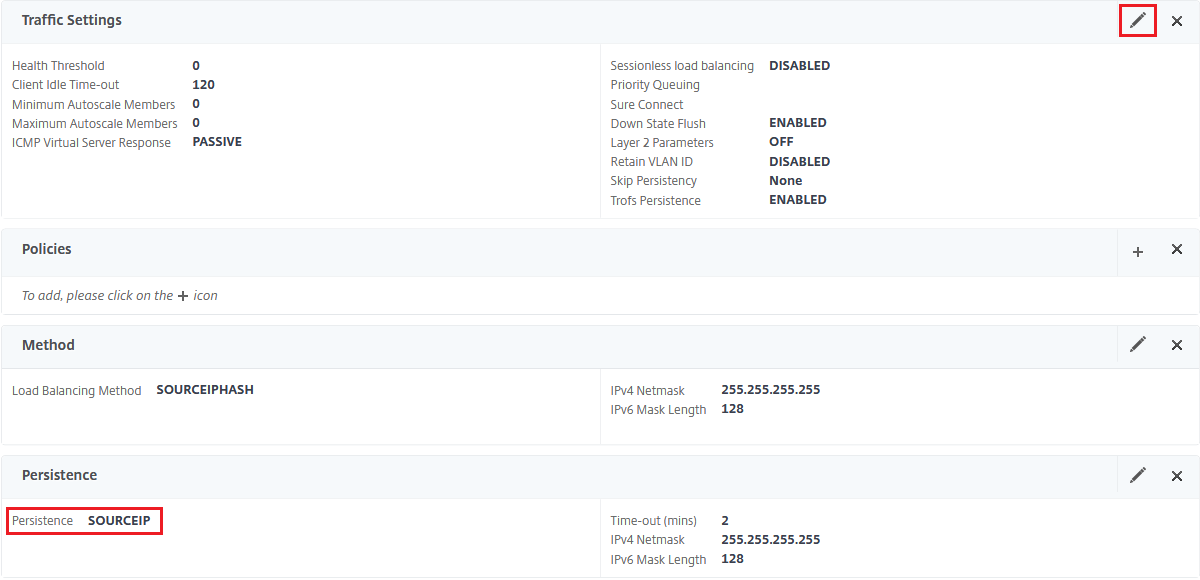Edit the Method section via pencil icon

coord(1138,344)
